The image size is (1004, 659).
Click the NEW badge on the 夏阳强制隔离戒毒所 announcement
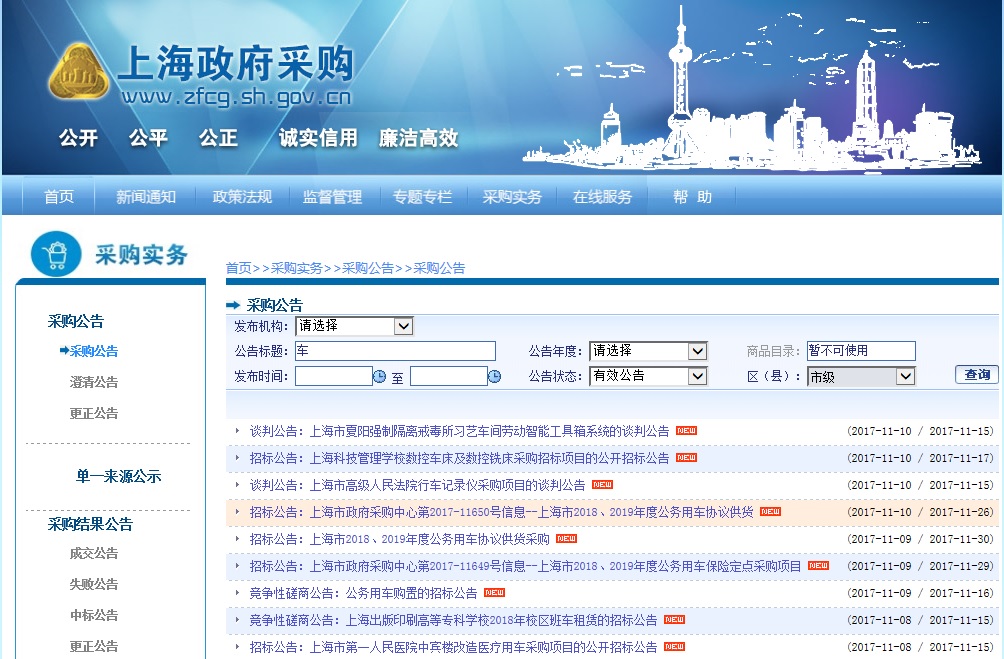(686, 431)
